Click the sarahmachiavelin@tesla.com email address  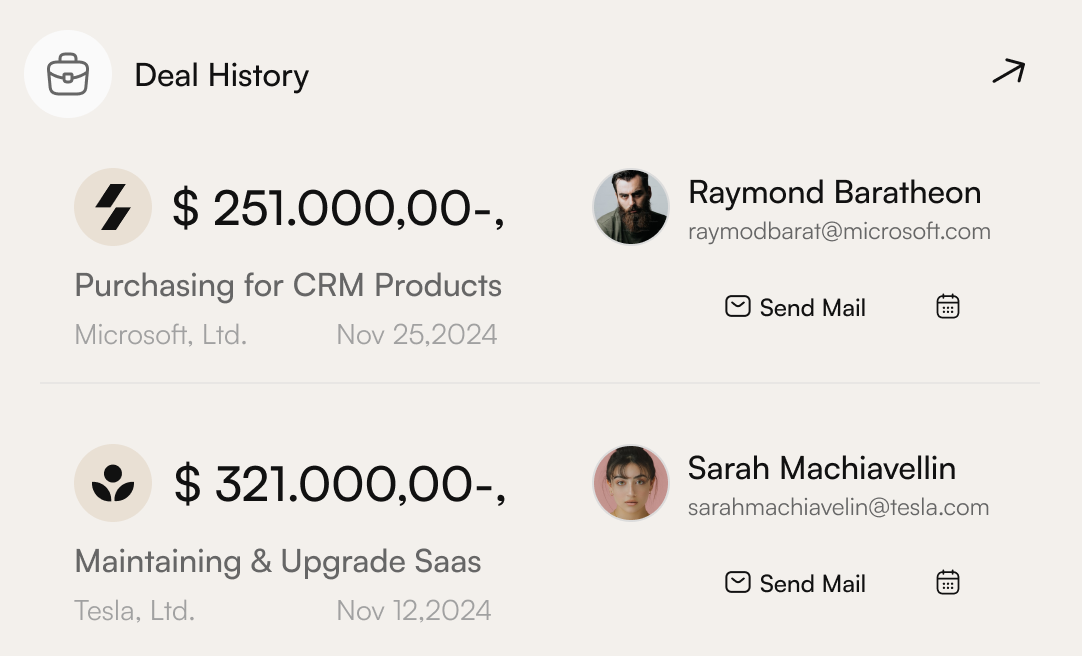pos(838,507)
